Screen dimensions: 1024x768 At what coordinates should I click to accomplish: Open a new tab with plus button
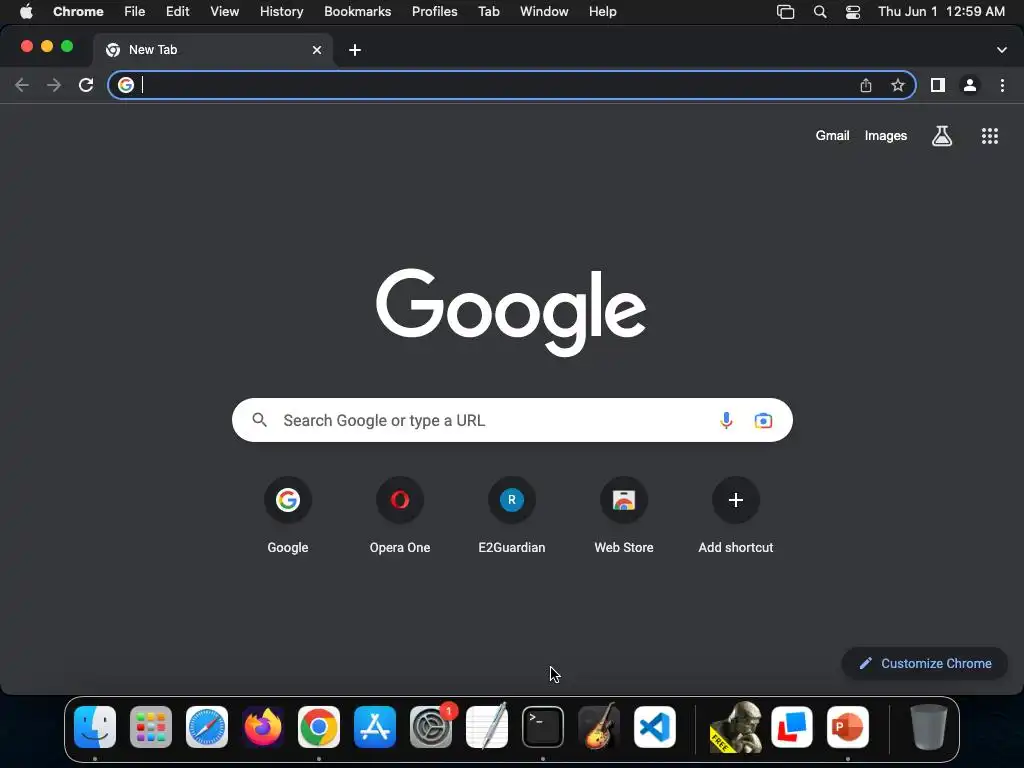click(x=355, y=50)
